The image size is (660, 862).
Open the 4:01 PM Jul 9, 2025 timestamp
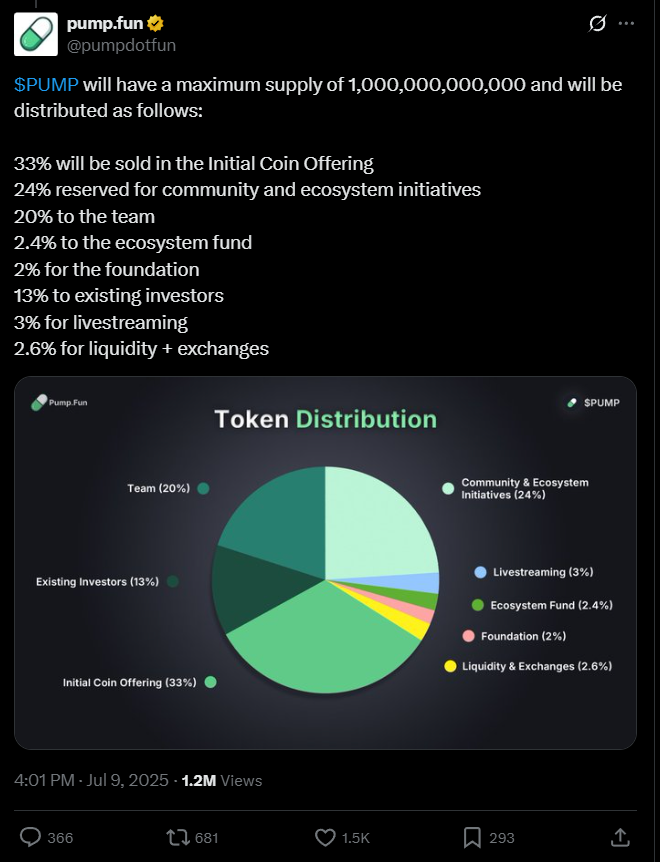[x=91, y=780]
